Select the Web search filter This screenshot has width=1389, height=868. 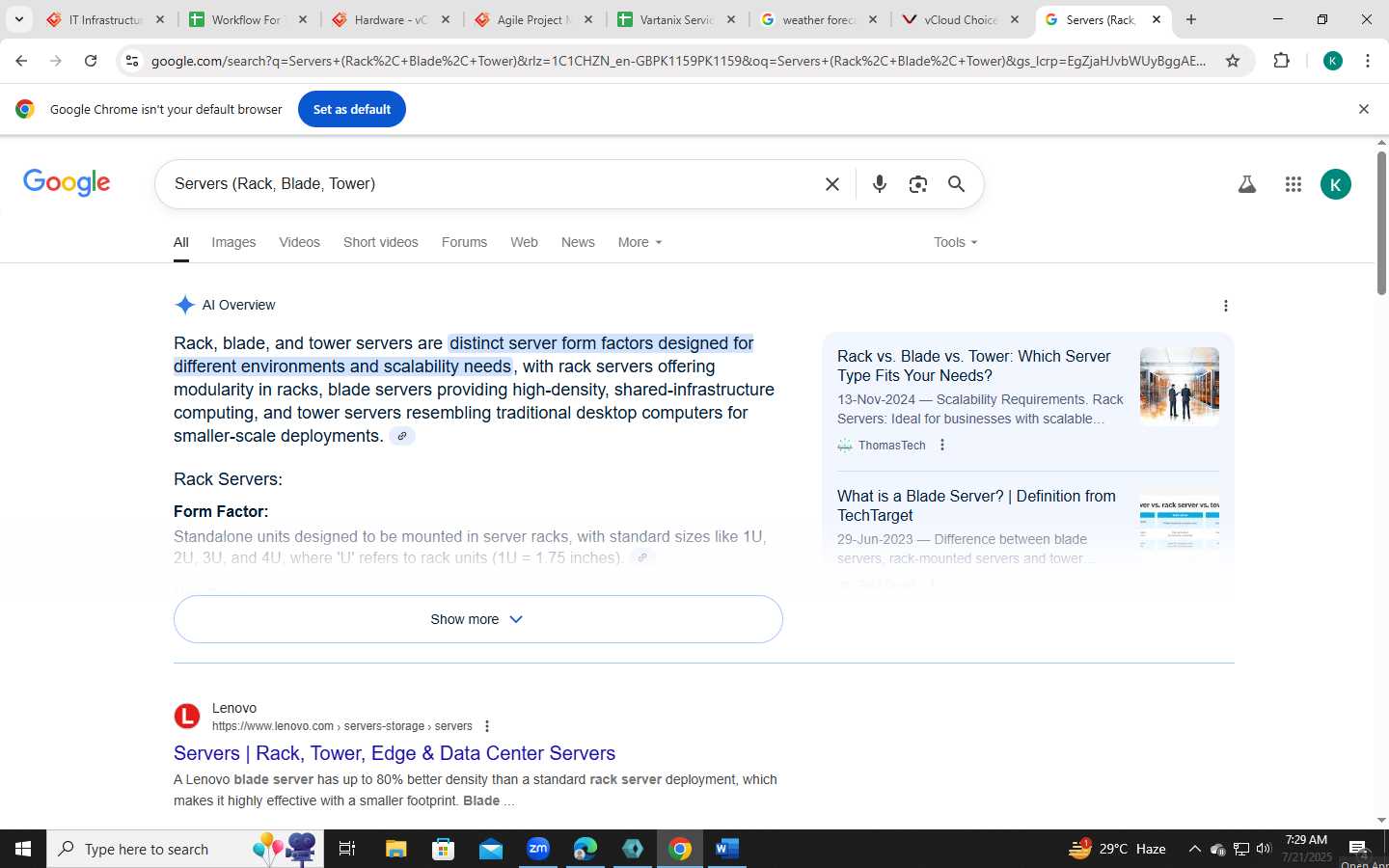pyautogui.click(x=524, y=242)
